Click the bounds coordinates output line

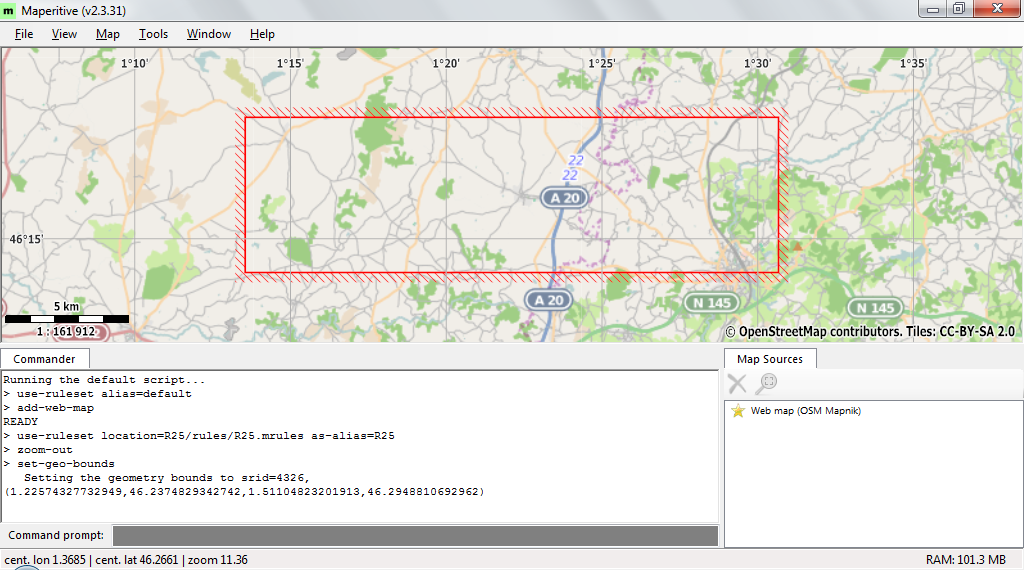click(244, 492)
